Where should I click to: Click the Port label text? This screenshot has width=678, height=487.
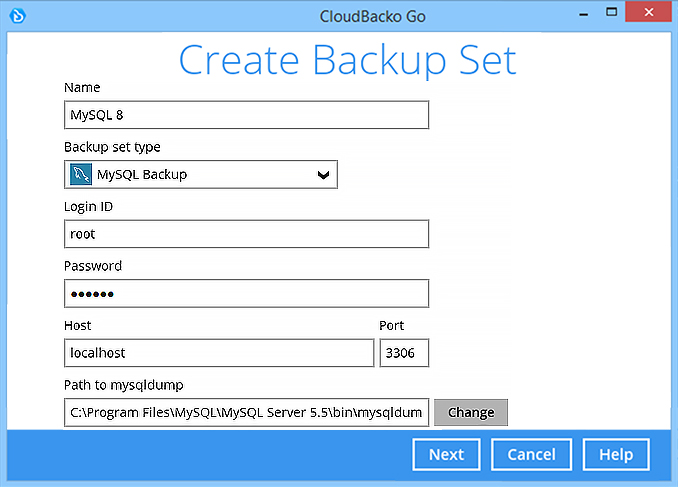tap(391, 325)
